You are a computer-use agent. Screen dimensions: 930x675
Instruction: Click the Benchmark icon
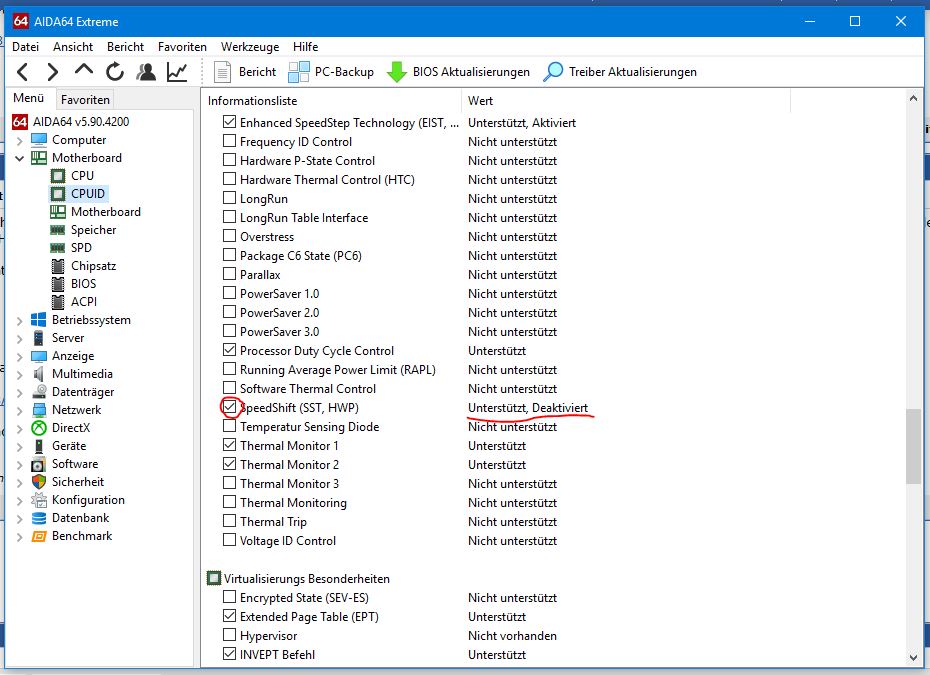pyautogui.click(x=39, y=536)
